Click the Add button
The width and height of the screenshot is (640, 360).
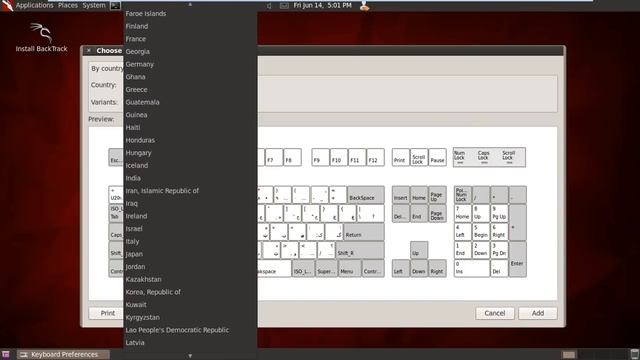(538, 313)
